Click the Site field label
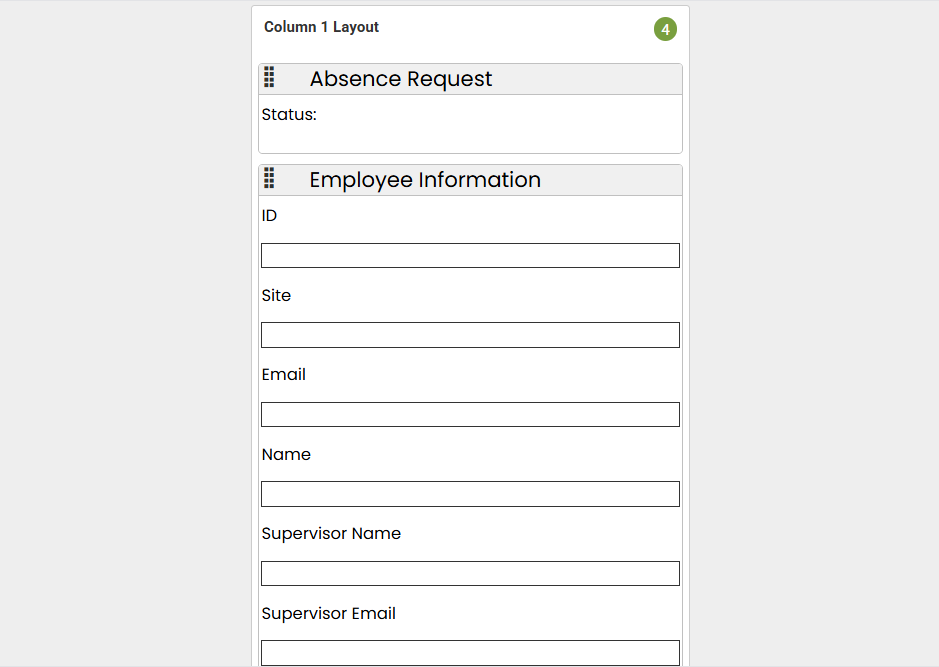The width and height of the screenshot is (939, 667). (x=276, y=295)
